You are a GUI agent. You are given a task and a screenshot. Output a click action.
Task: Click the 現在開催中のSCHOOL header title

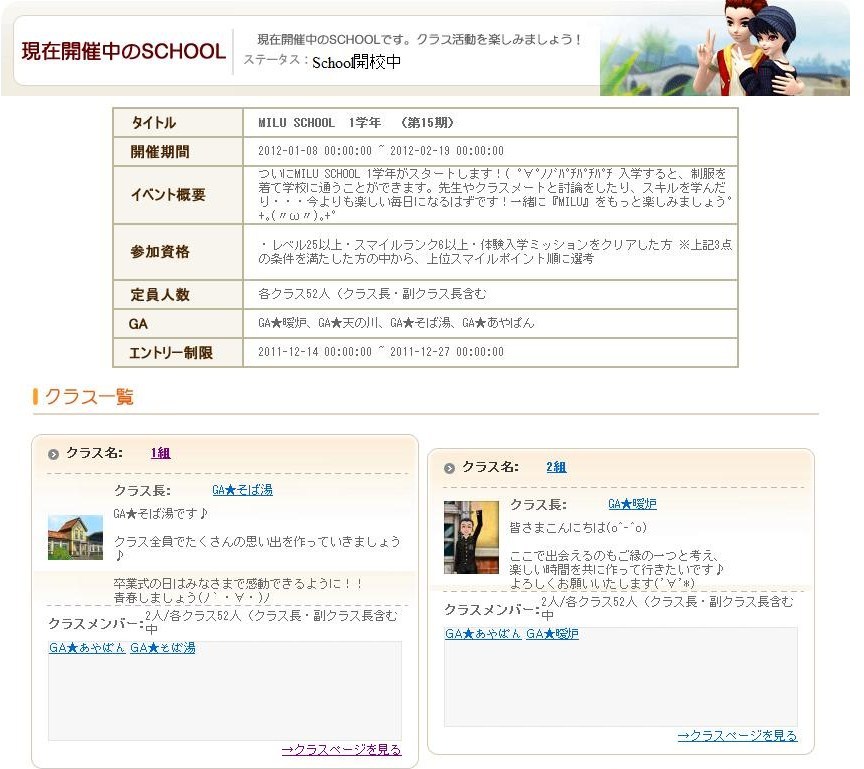(123, 52)
